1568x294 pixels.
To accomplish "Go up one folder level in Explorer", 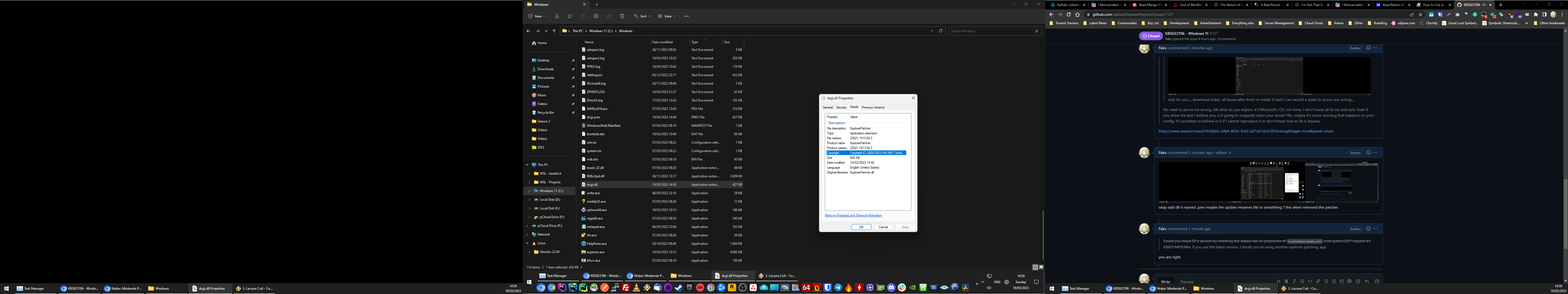I will click(554, 30).
